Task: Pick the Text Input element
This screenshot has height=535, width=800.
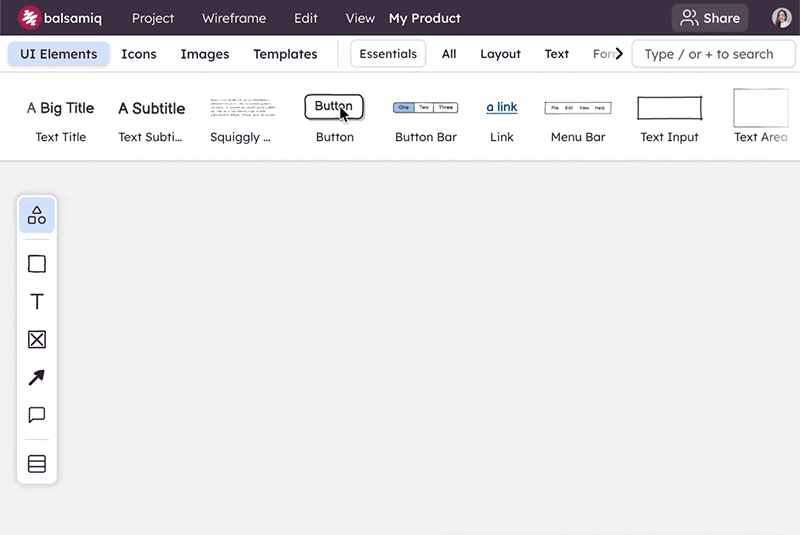Action: 669,118
